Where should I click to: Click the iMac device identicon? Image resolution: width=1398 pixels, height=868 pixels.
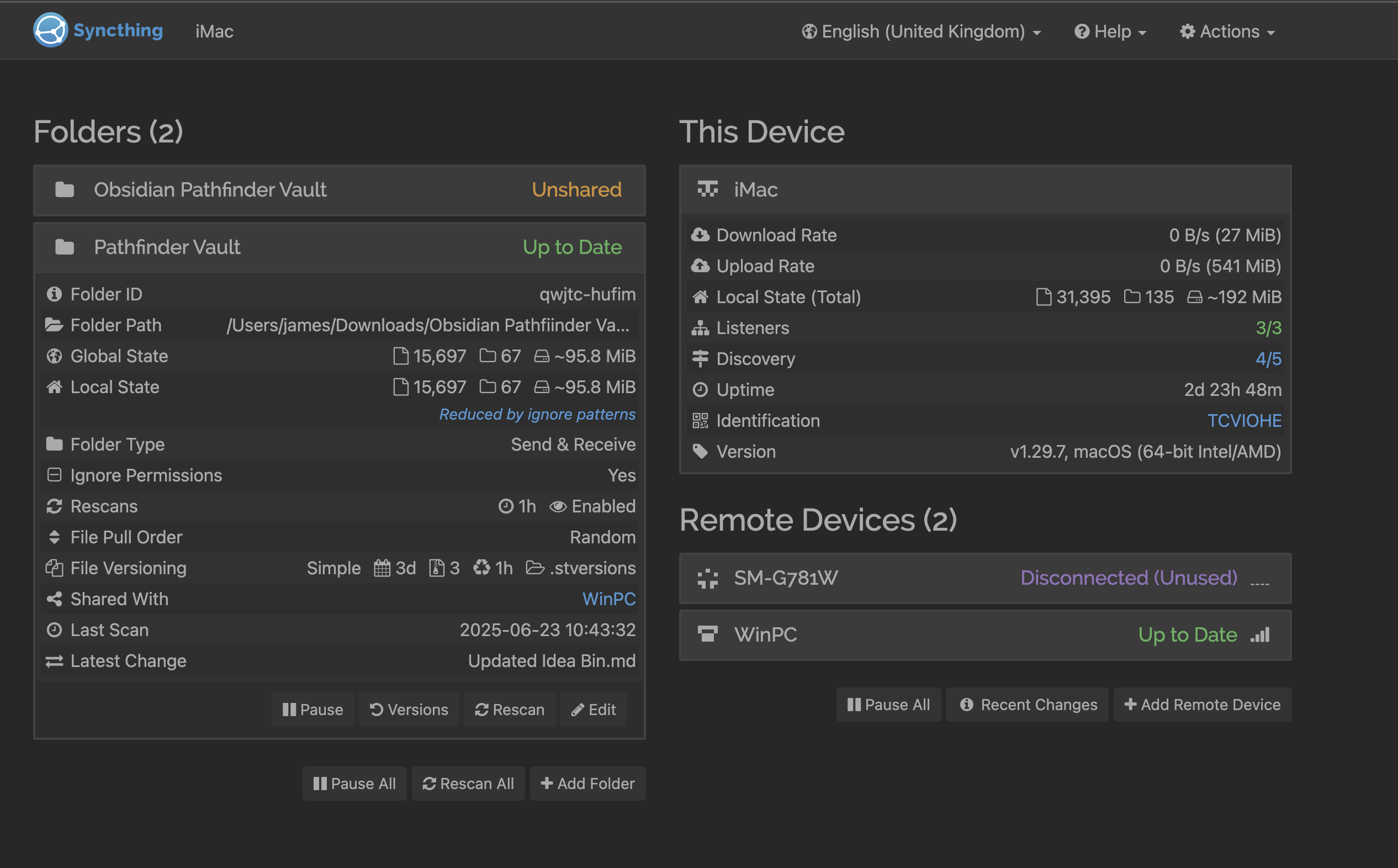point(708,189)
